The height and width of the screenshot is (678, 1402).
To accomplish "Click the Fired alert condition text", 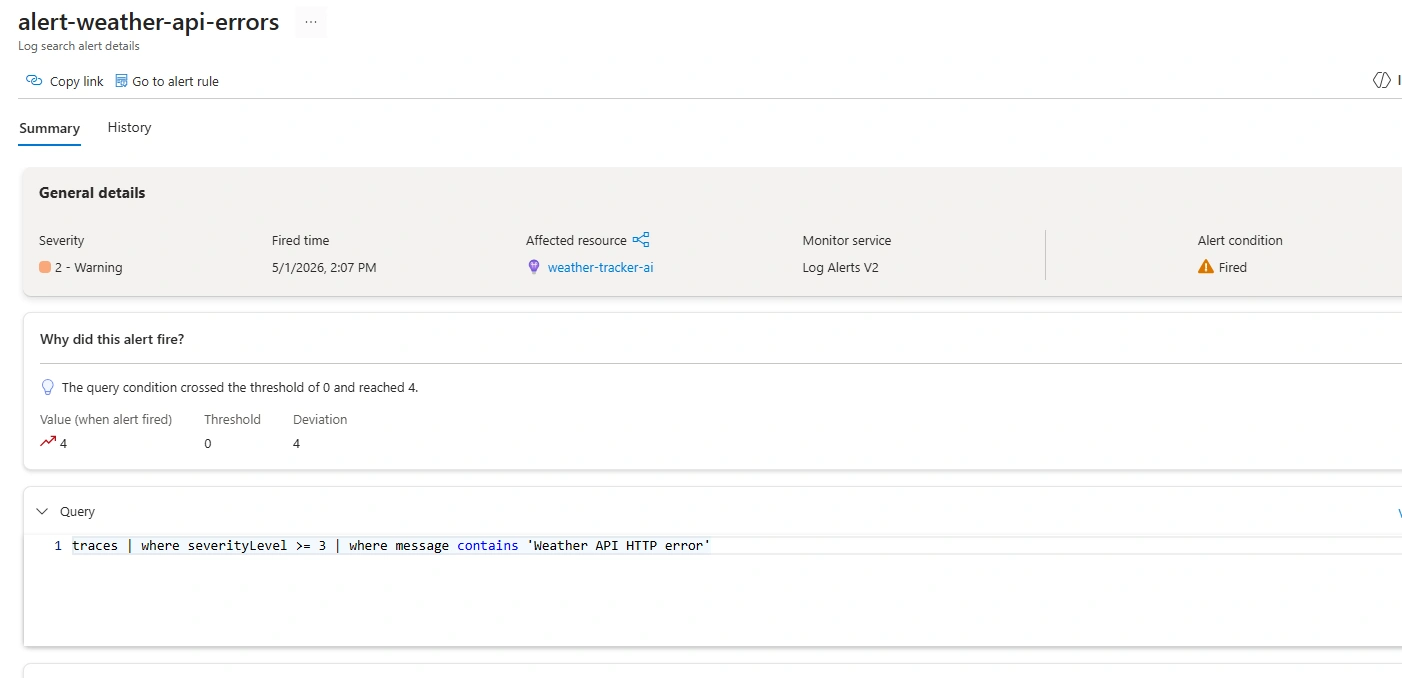I will (x=1232, y=267).
